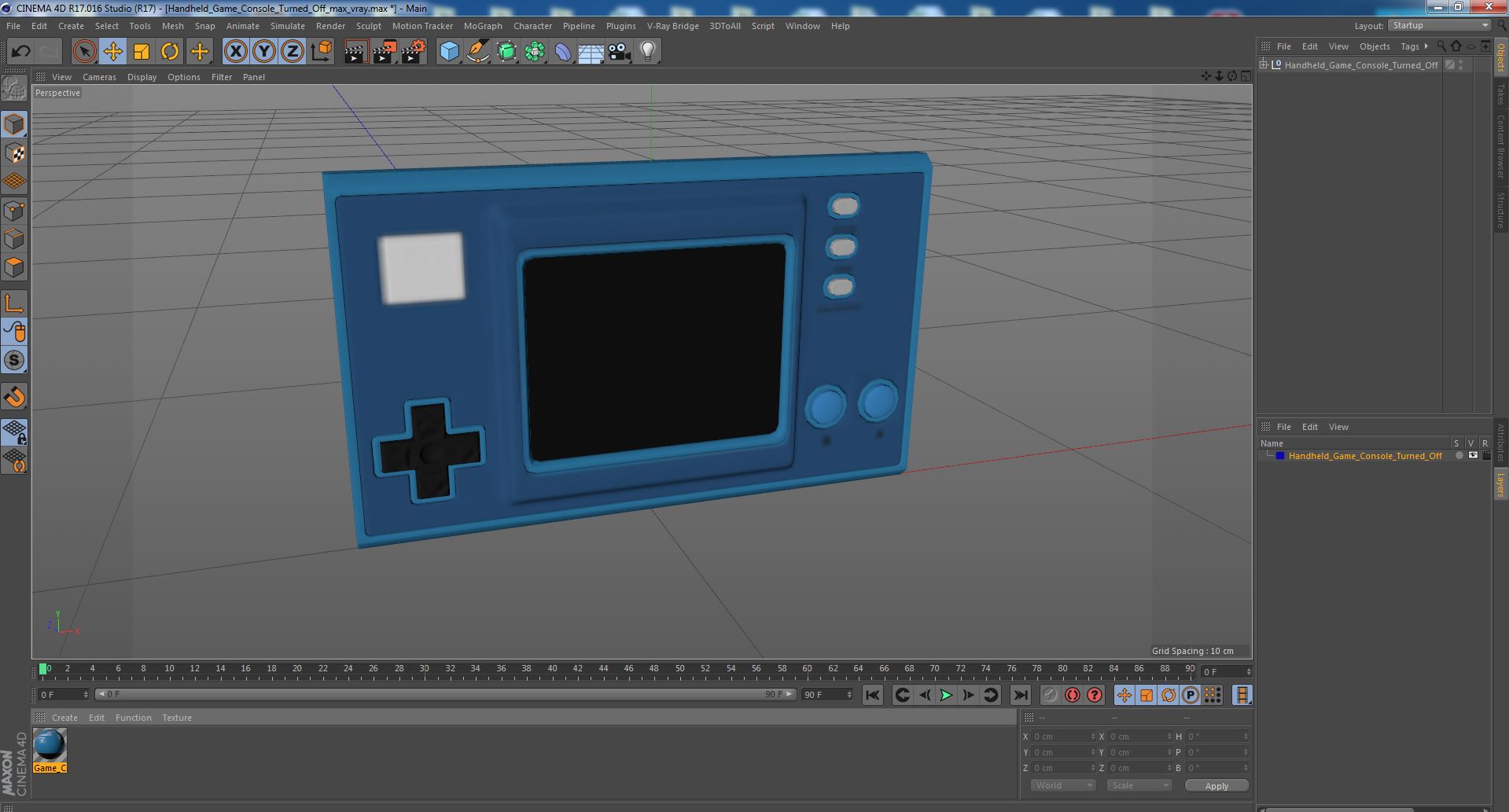Add a Light object
The image size is (1509, 812).
pos(648,52)
